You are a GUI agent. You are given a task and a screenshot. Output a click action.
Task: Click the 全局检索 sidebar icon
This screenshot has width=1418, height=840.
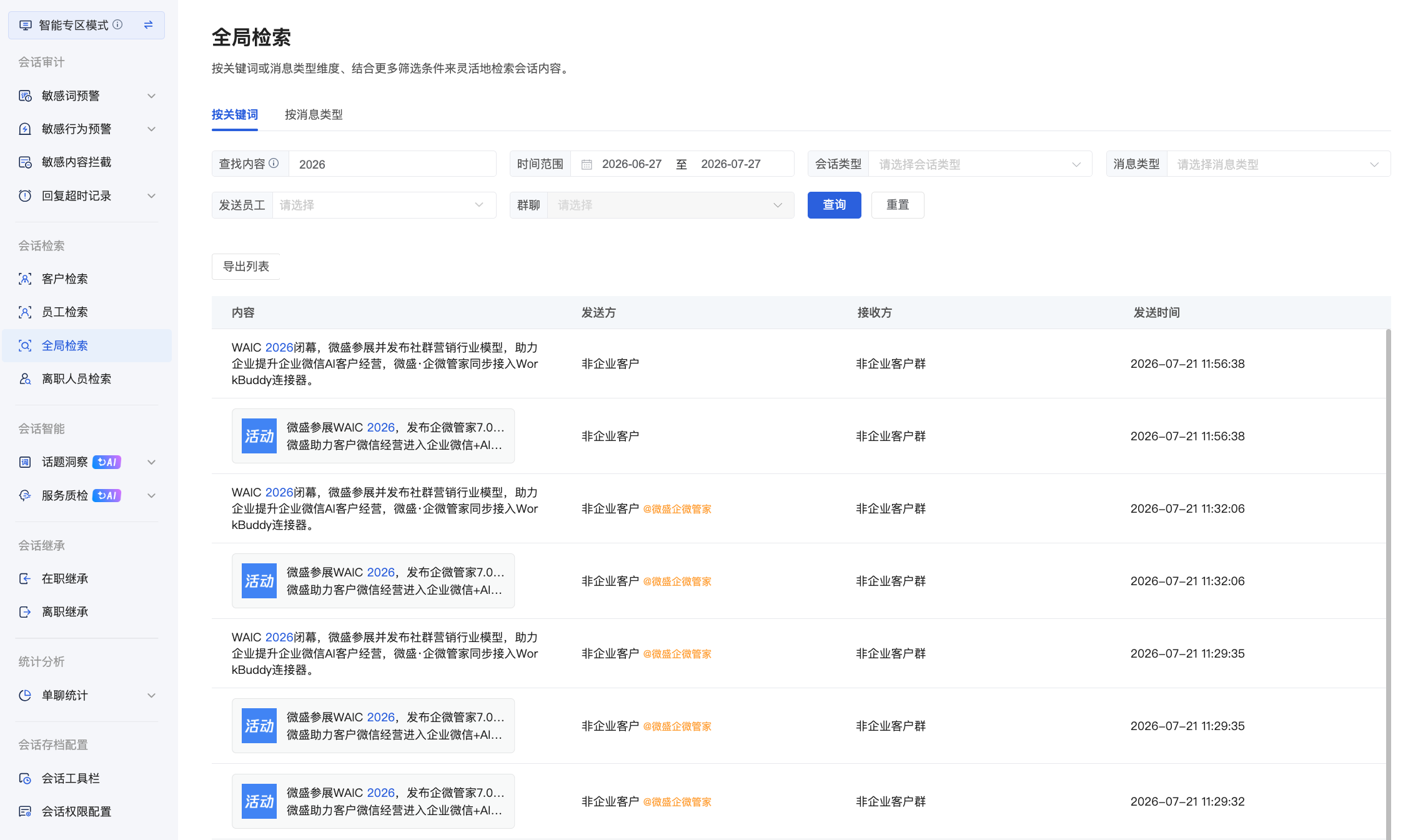coord(25,345)
